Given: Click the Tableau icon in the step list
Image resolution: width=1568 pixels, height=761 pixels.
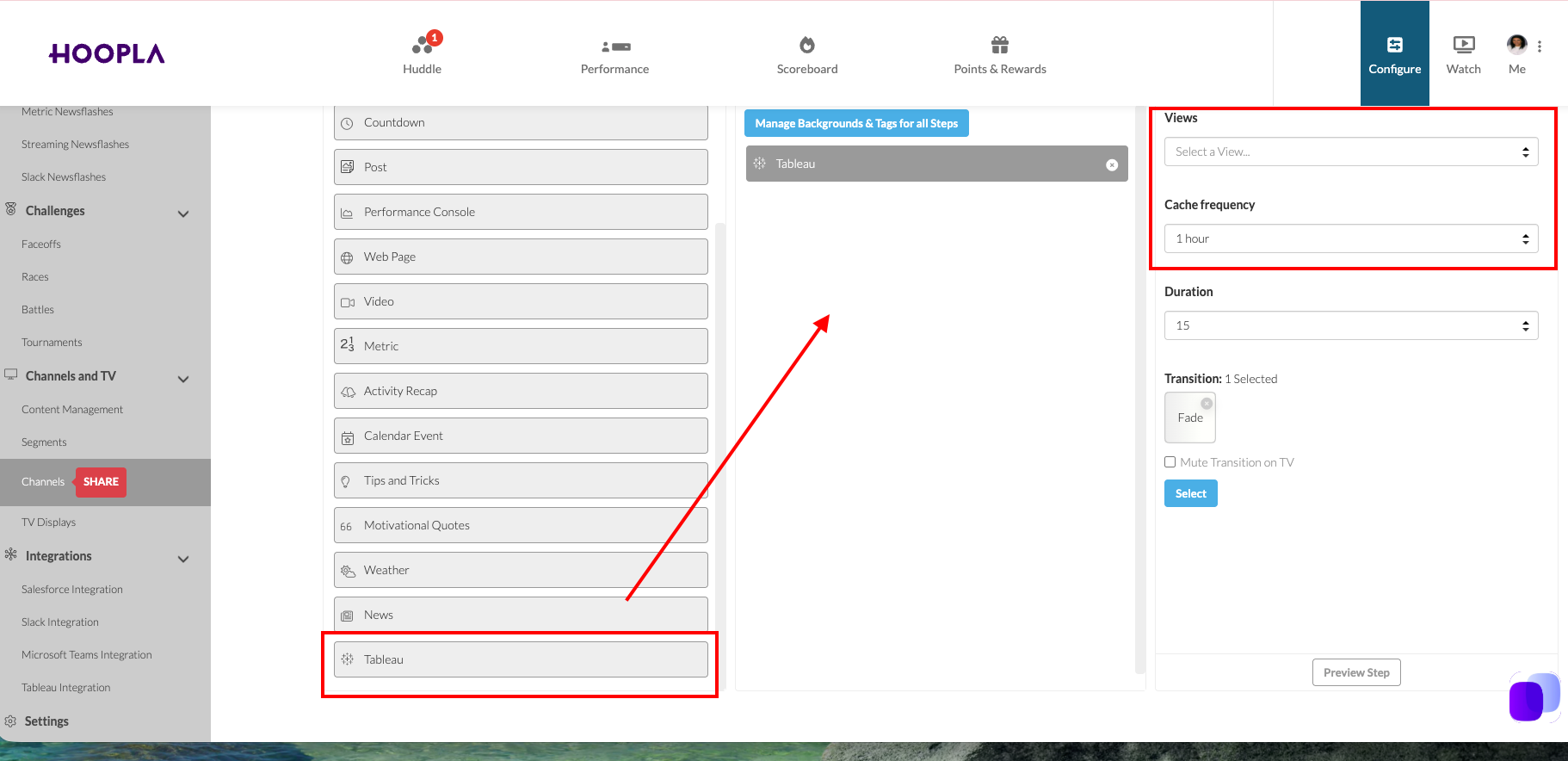Looking at the screenshot, I should click(347, 659).
